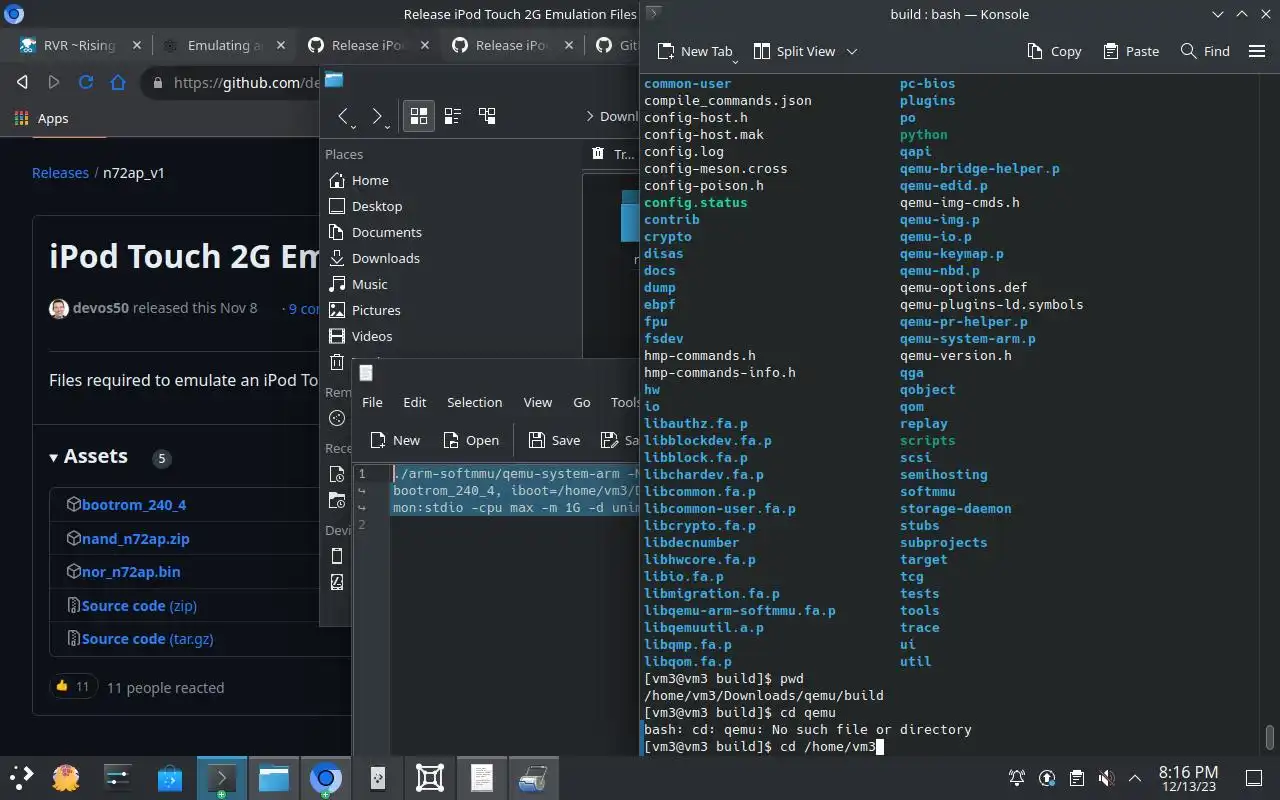Viewport: 1280px width, 800px height.
Task: Click 'qemu-system-arm.p' in terminal listing
Action: pos(967,338)
